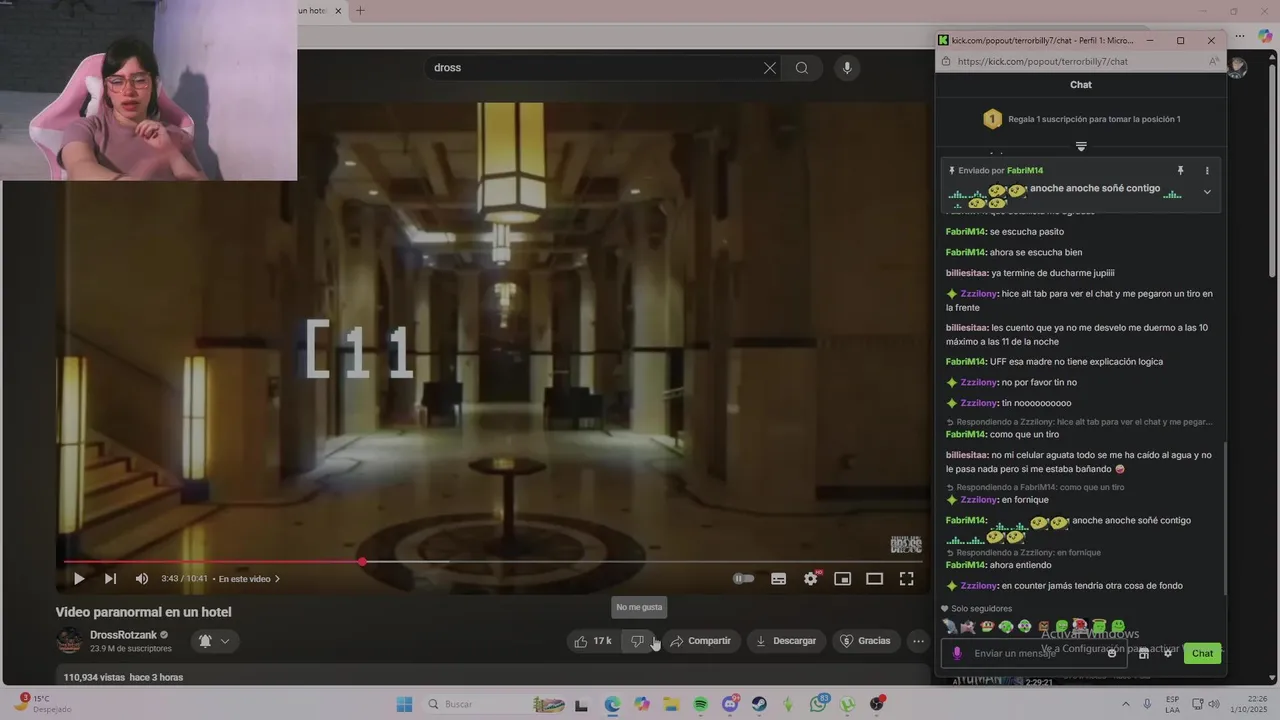Mute the video volume
This screenshot has width=1280, height=720.
[x=142, y=578]
